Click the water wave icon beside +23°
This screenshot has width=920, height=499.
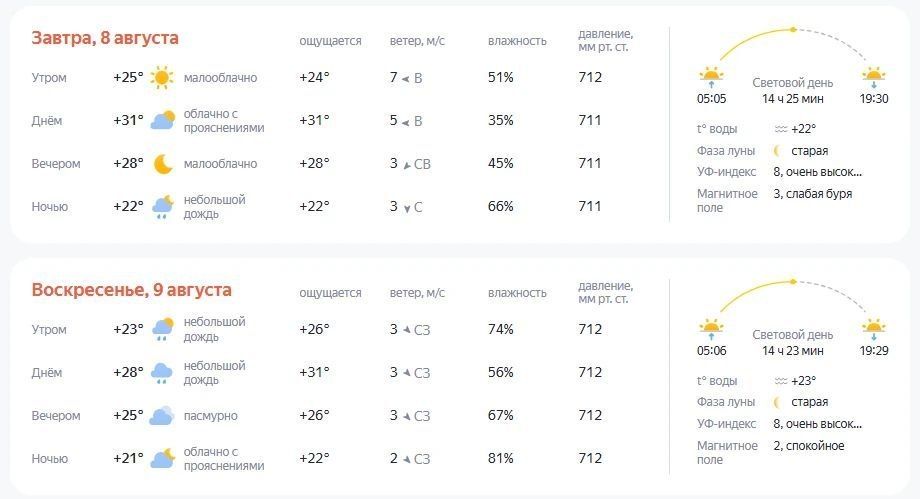(x=781, y=381)
